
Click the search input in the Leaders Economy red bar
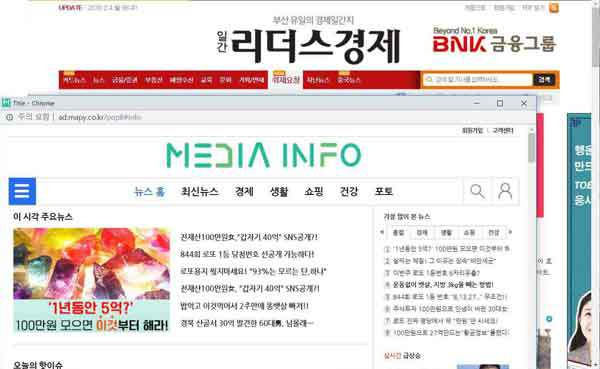tap(478, 80)
